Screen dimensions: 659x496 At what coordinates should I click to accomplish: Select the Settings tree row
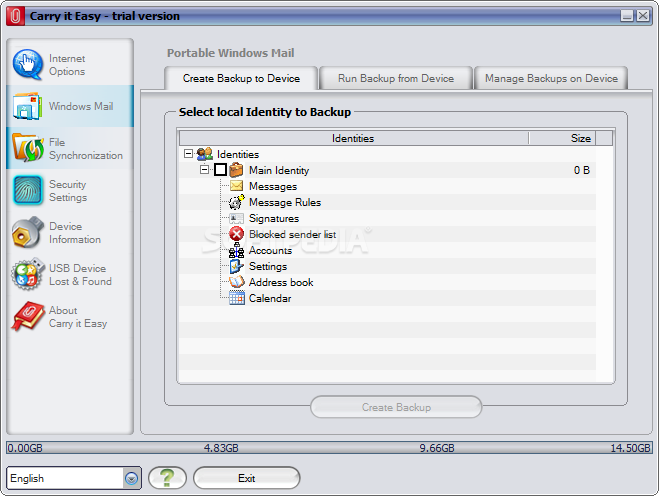tap(387, 266)
